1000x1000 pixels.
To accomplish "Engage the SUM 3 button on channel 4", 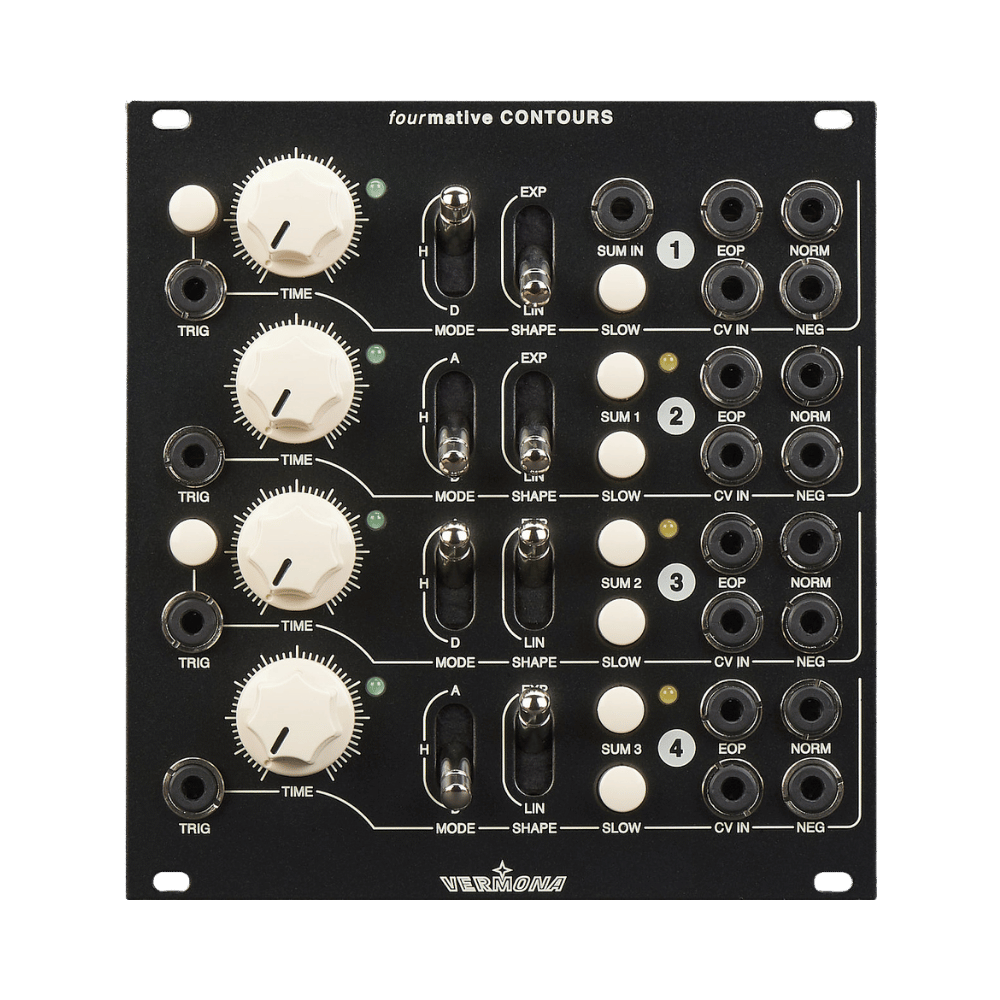I will 621,709.
